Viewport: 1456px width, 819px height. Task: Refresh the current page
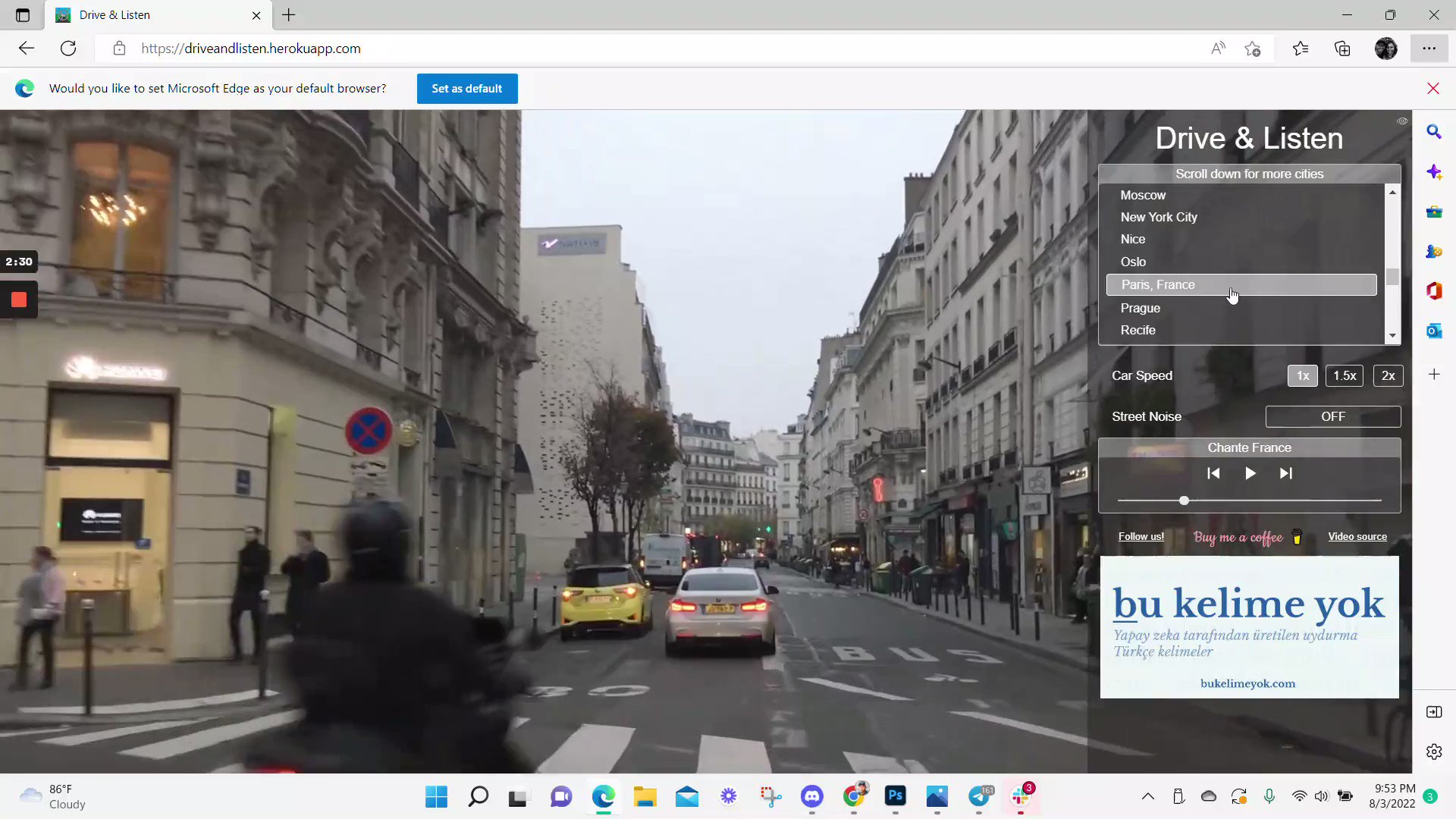coord(68,49)
